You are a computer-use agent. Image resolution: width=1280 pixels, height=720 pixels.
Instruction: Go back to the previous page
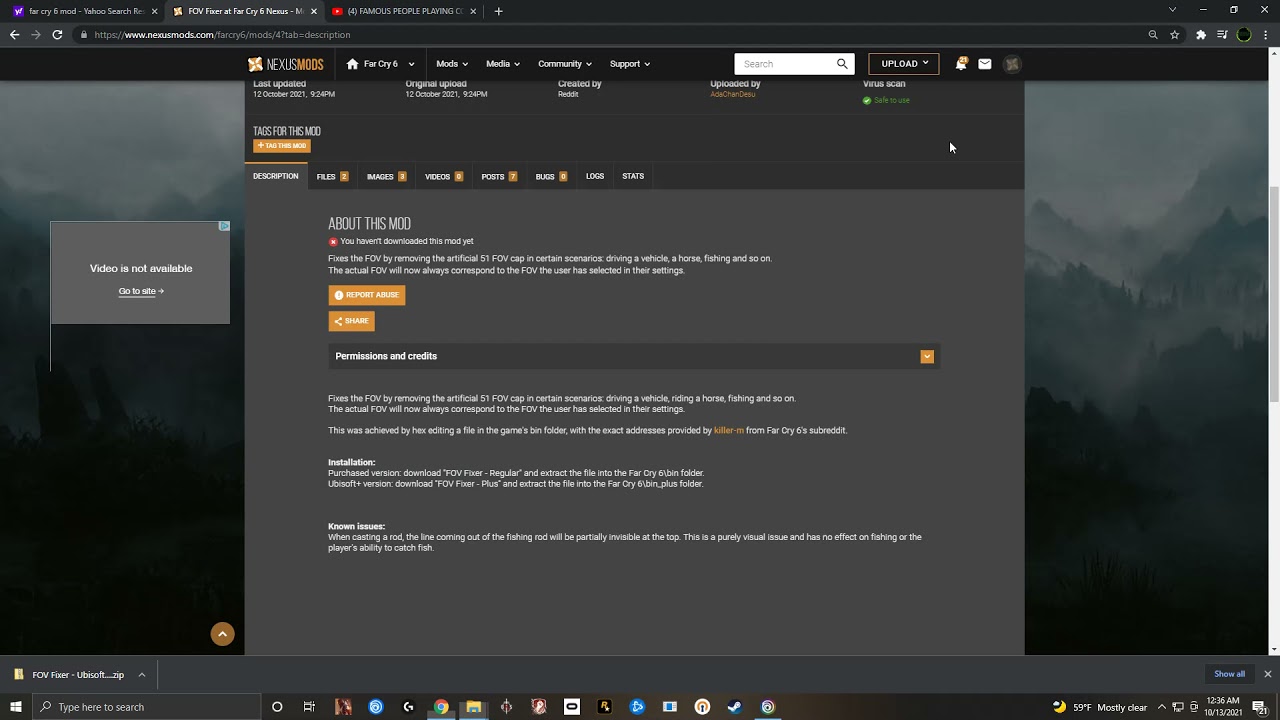(14, 34)
